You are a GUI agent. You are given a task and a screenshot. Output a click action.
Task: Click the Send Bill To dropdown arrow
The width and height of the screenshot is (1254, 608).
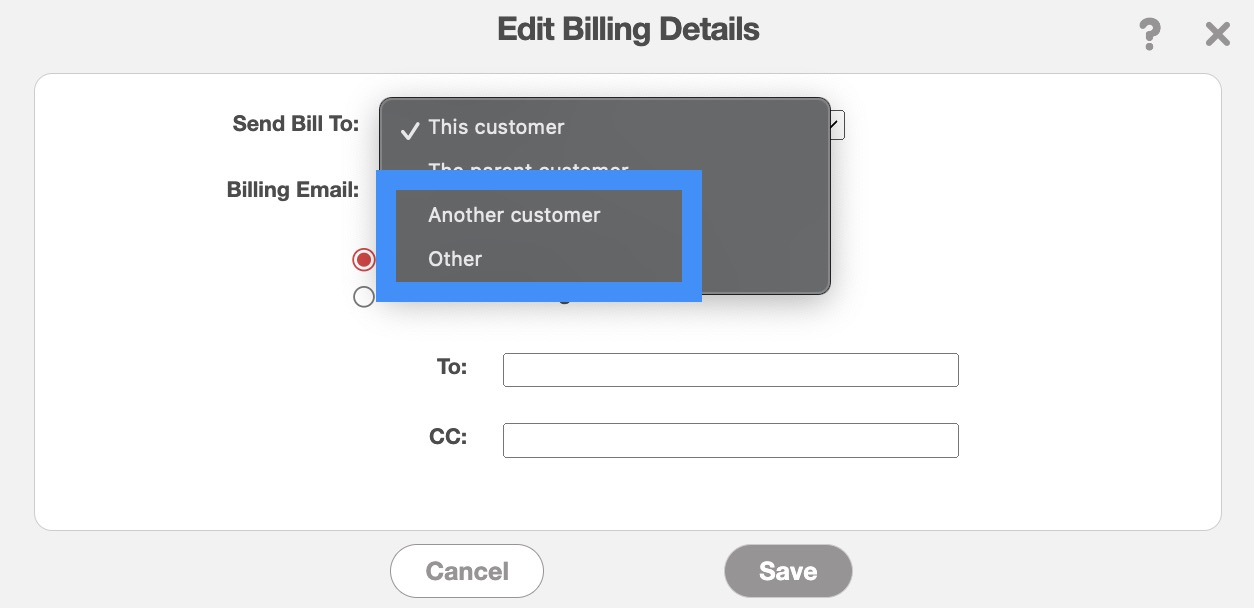[837, 125]
